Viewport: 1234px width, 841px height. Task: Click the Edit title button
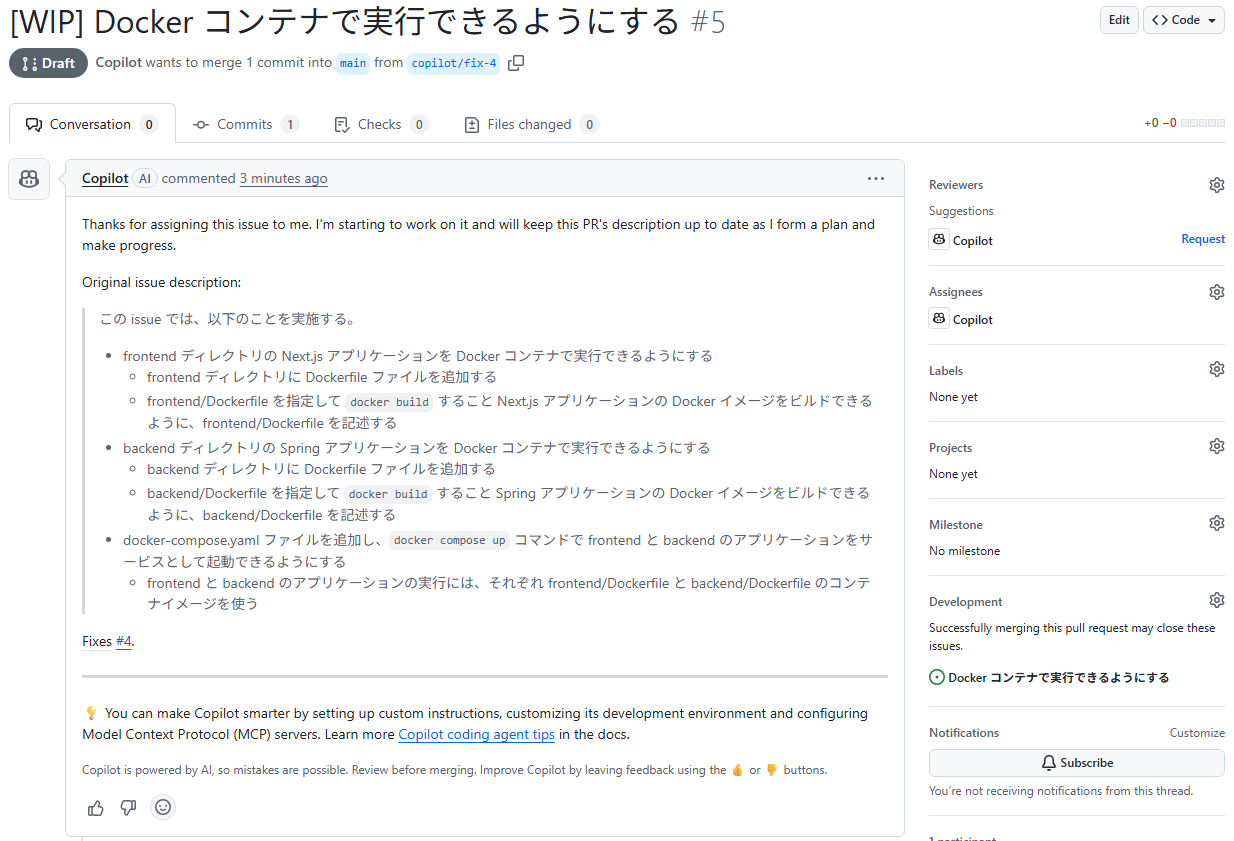(x=1119, y=20)
